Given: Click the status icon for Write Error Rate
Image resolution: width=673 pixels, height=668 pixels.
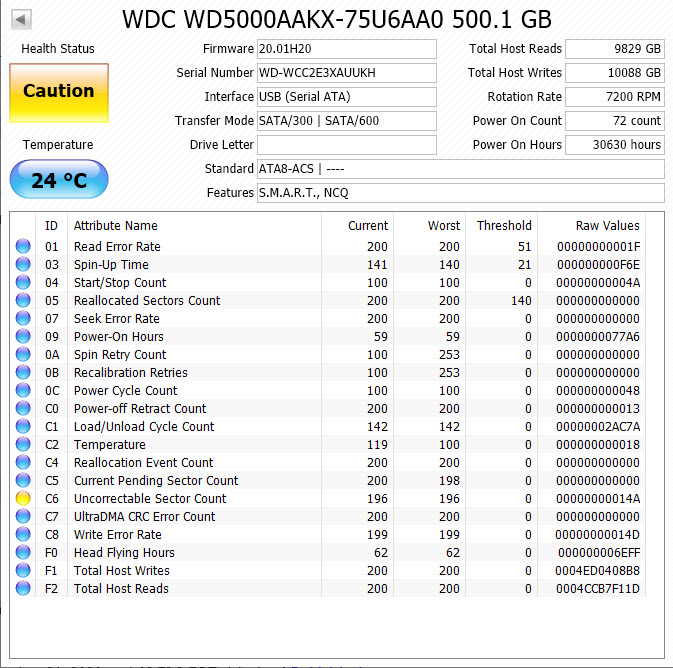Looking at the screenshot, I should (x=23, y=535).
